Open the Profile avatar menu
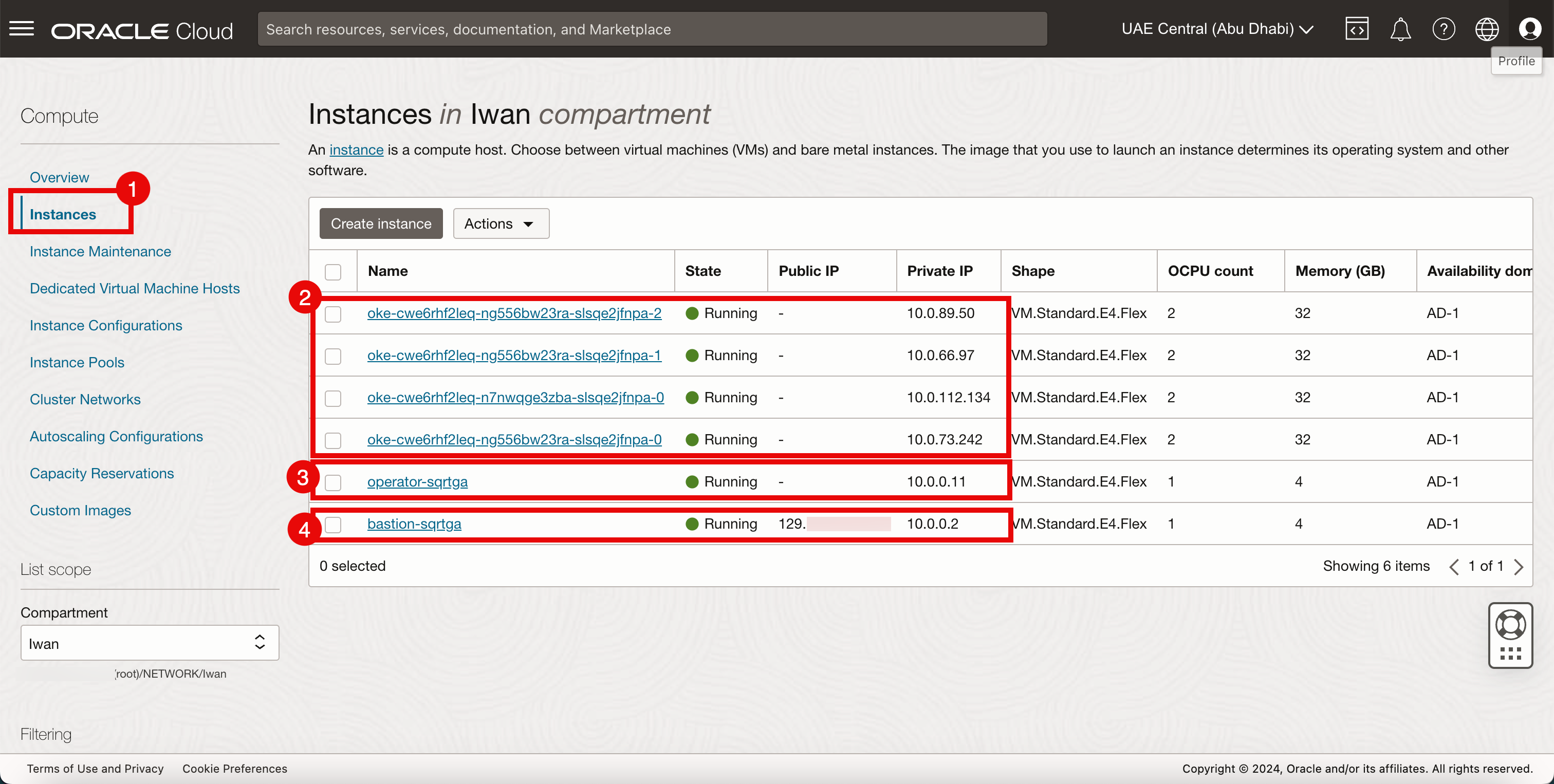The height and width of the screenshot is (784, 1554). point(1529,28)
